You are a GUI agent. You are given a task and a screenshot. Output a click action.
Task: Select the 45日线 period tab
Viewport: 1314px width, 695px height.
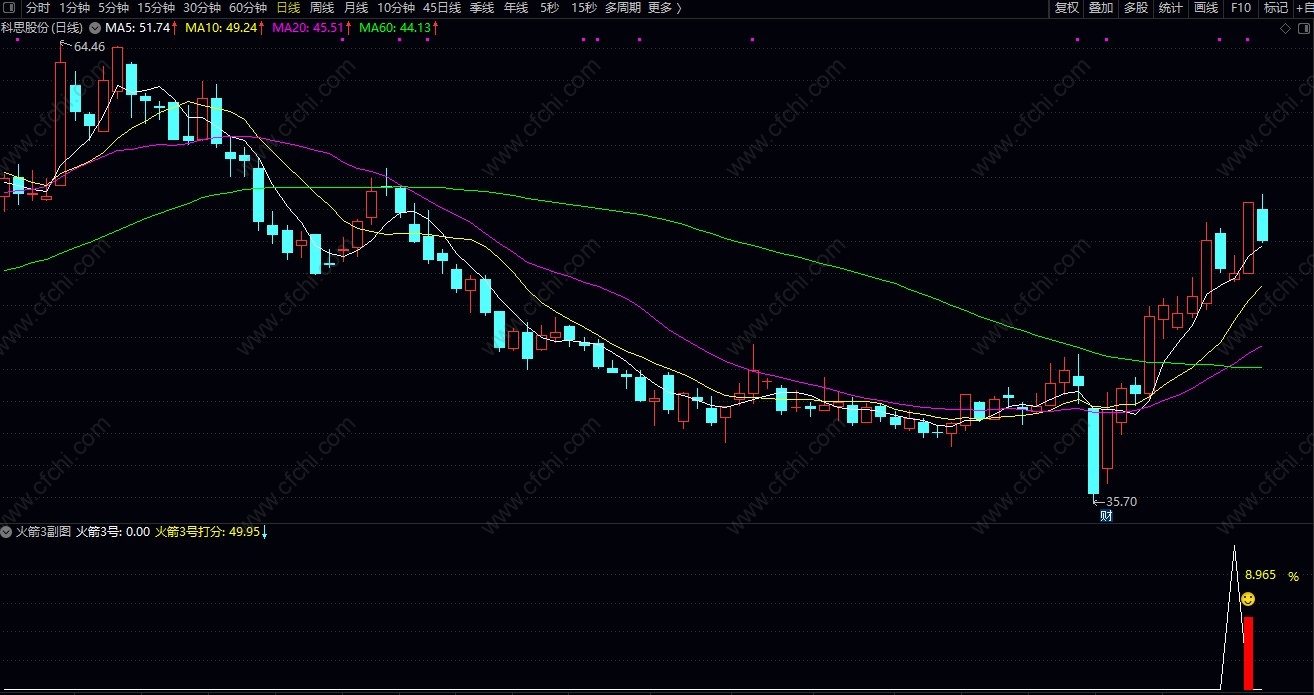(442, 8)
